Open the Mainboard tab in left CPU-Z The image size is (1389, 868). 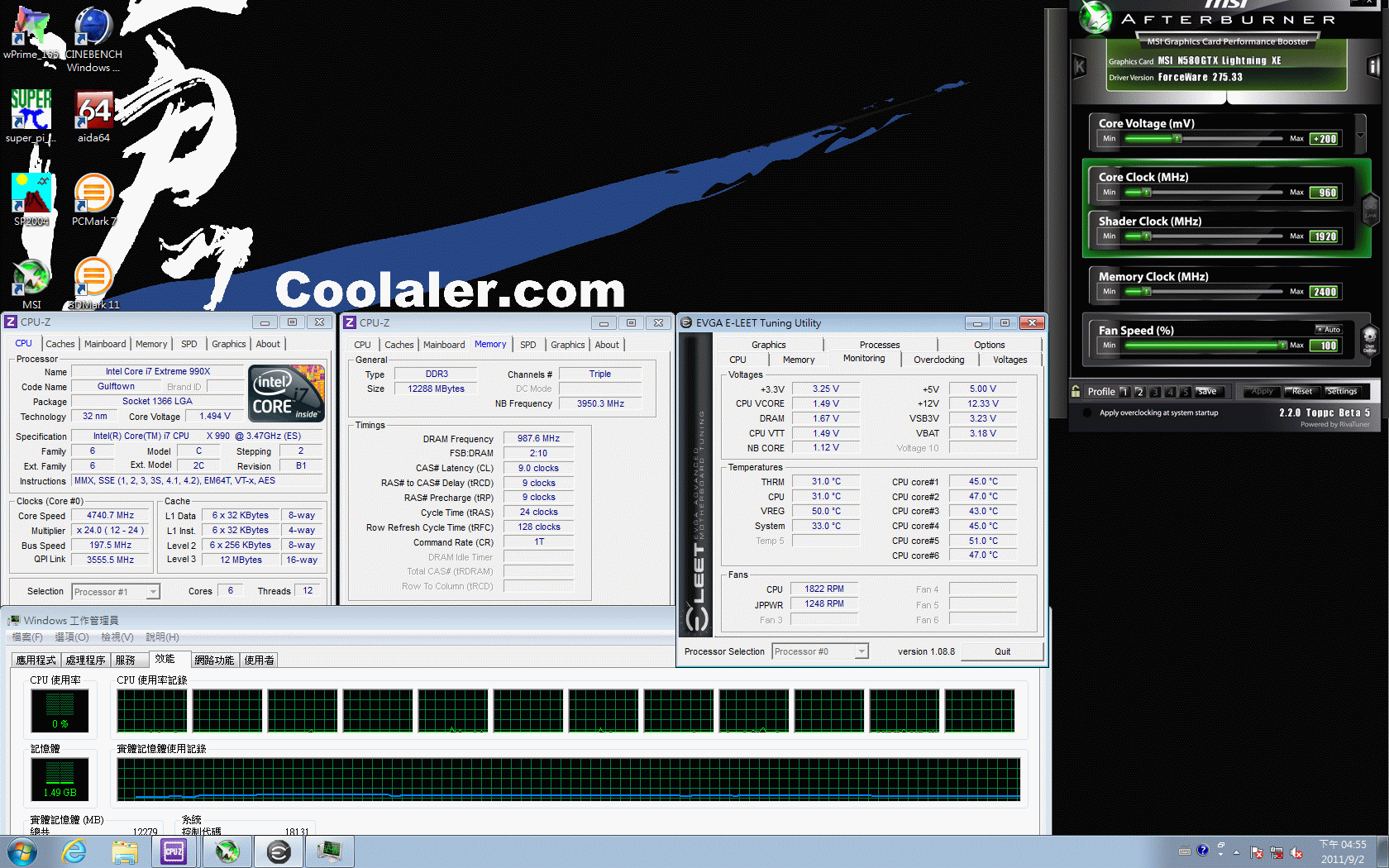(105, 344)
